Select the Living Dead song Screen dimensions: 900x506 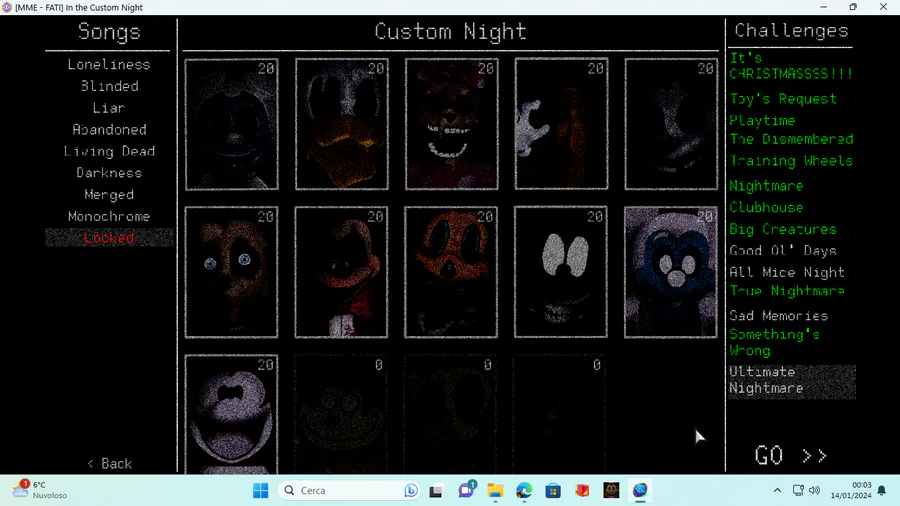109,151
